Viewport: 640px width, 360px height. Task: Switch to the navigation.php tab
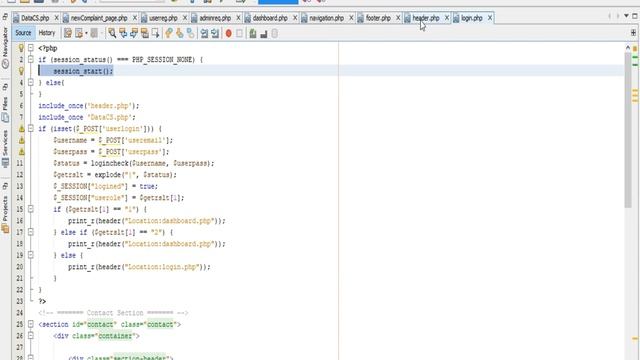click(327, 18)
